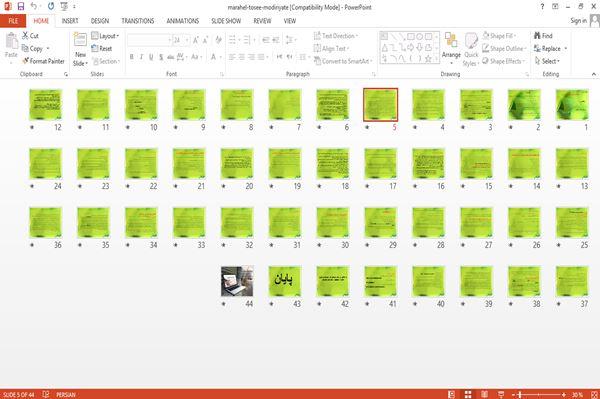600x399 pixels.
Task: Expand the Shape Outline dropdown
Action: point(504,49)
